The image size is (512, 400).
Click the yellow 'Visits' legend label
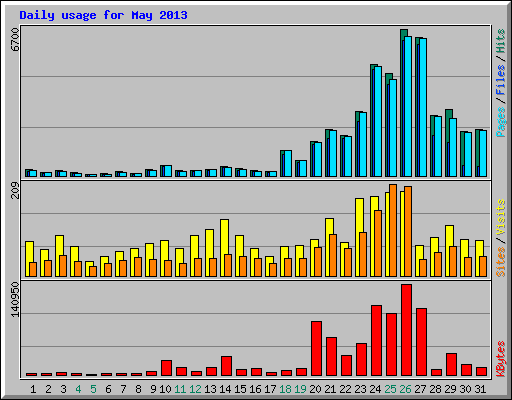[501, 217]
